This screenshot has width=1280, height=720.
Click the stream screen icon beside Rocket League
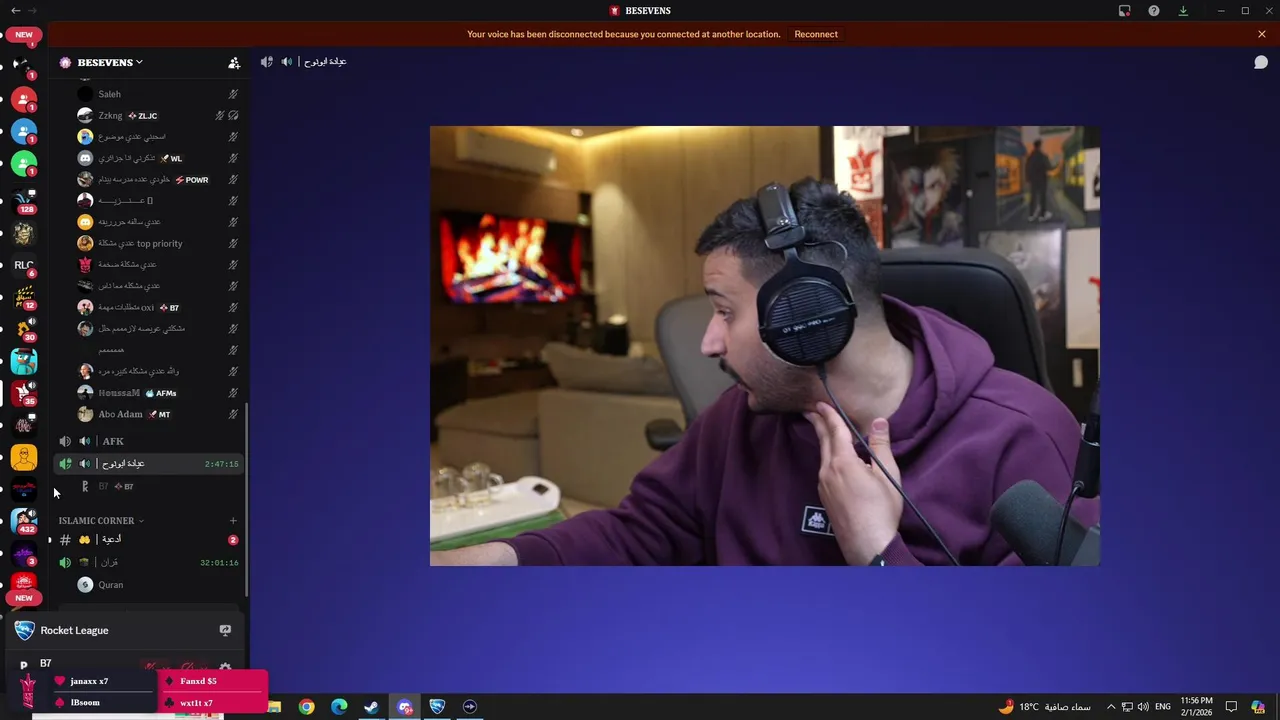point(225,630)
